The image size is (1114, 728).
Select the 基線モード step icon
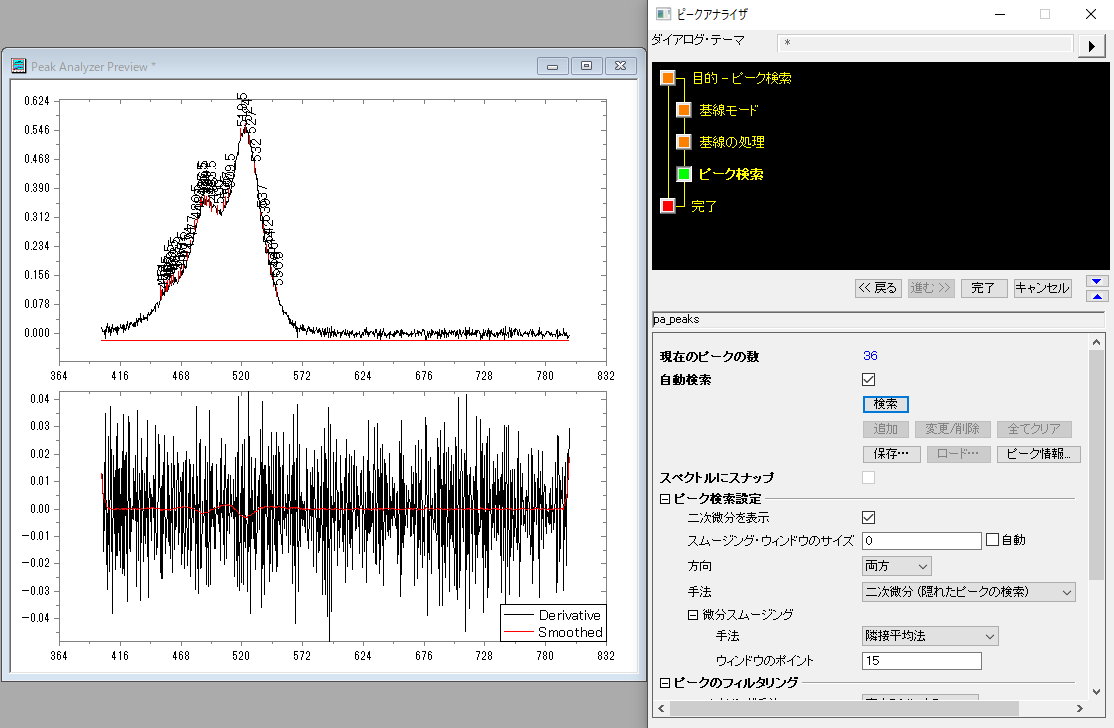[684, 110]
